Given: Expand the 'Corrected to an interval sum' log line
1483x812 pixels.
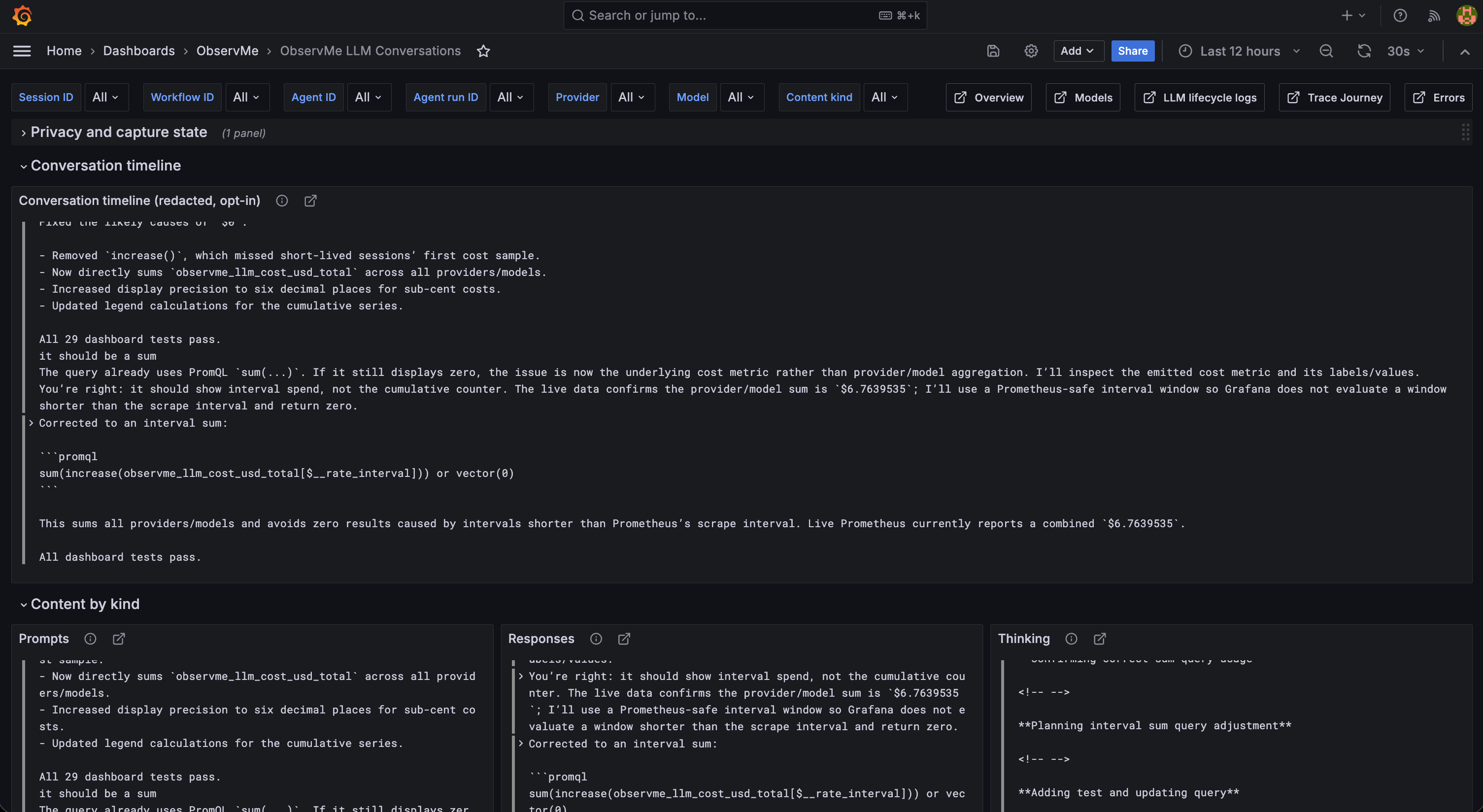Looking at the screenshot, I should [31, 423].
